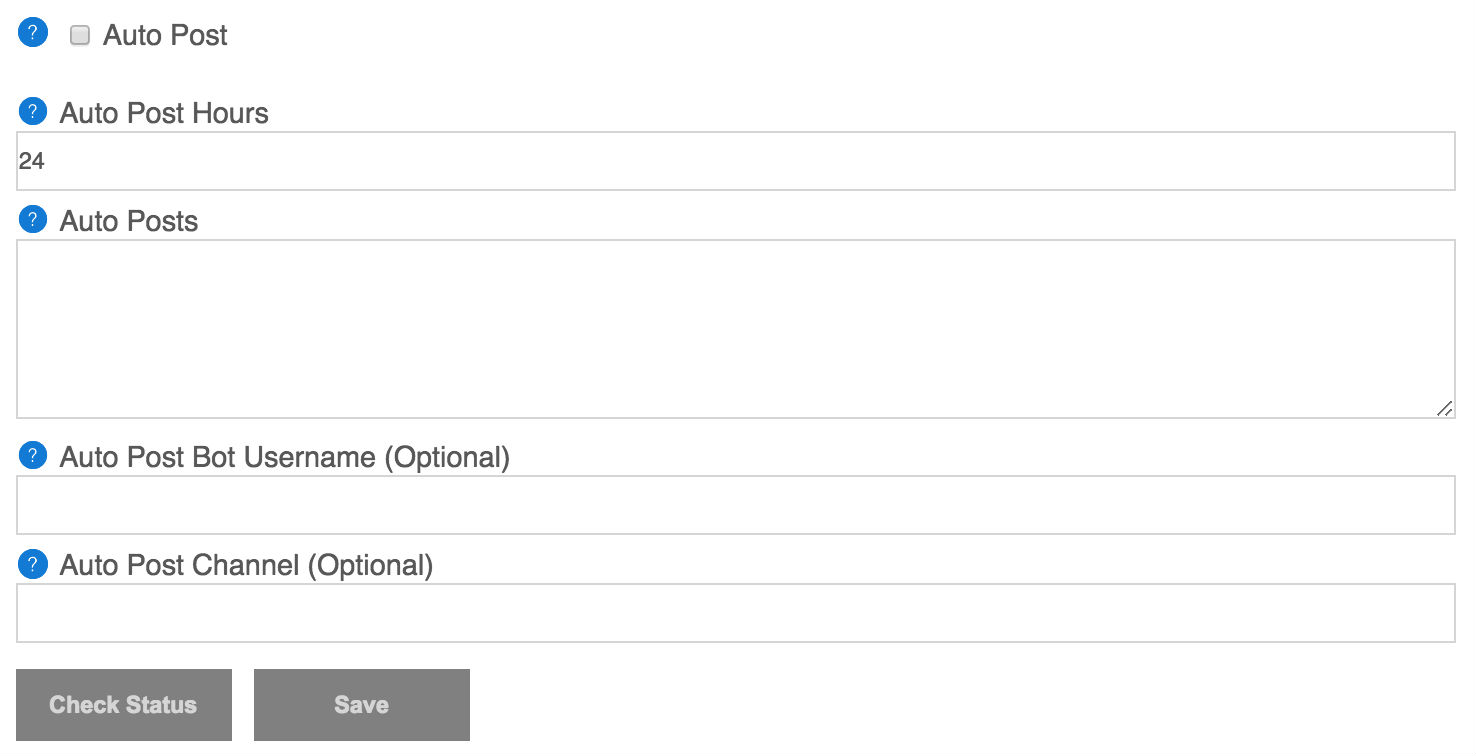
Task: Focus the Auto Post Channel input box
Action: coord(735,613)
